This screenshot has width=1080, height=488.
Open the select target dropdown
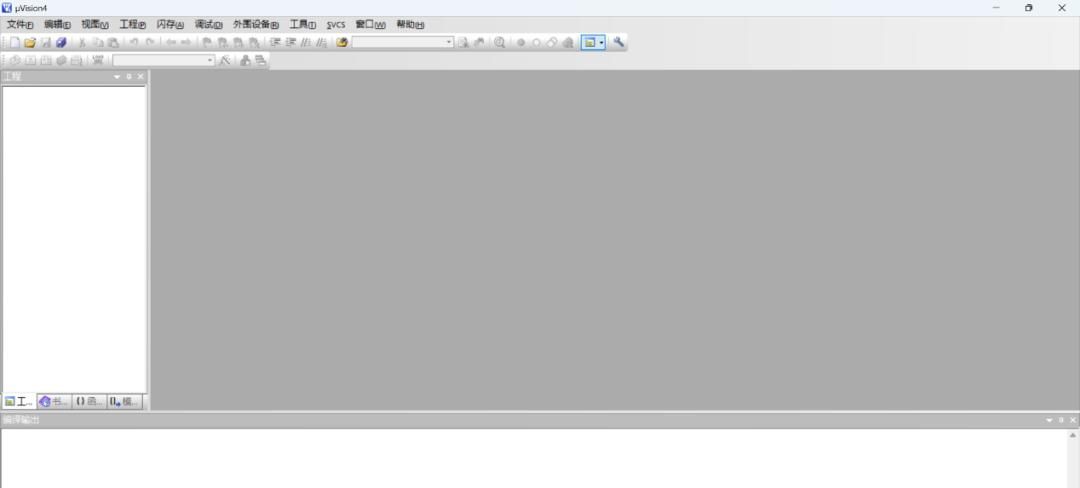(210, 61)
